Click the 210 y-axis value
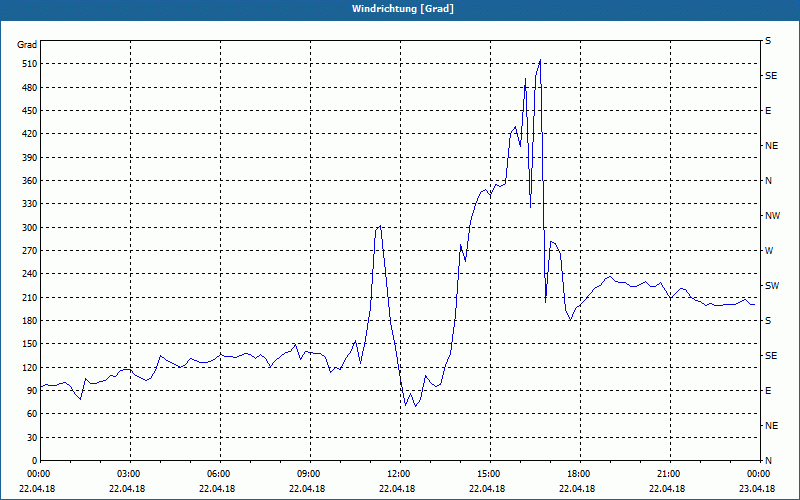Image resolution: width=800 pixels, height=500 pixels. coord(30,297)
